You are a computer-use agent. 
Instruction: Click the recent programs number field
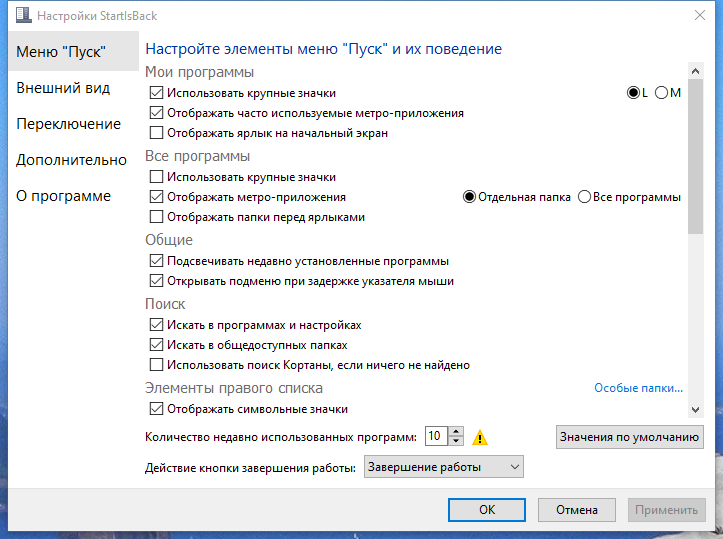pos(436,436)
